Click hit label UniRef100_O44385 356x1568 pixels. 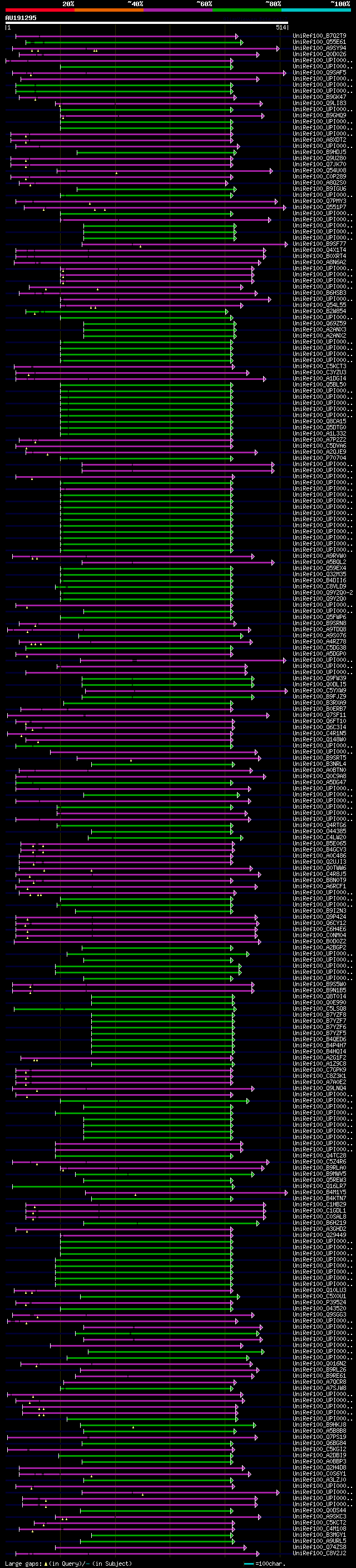319,831
